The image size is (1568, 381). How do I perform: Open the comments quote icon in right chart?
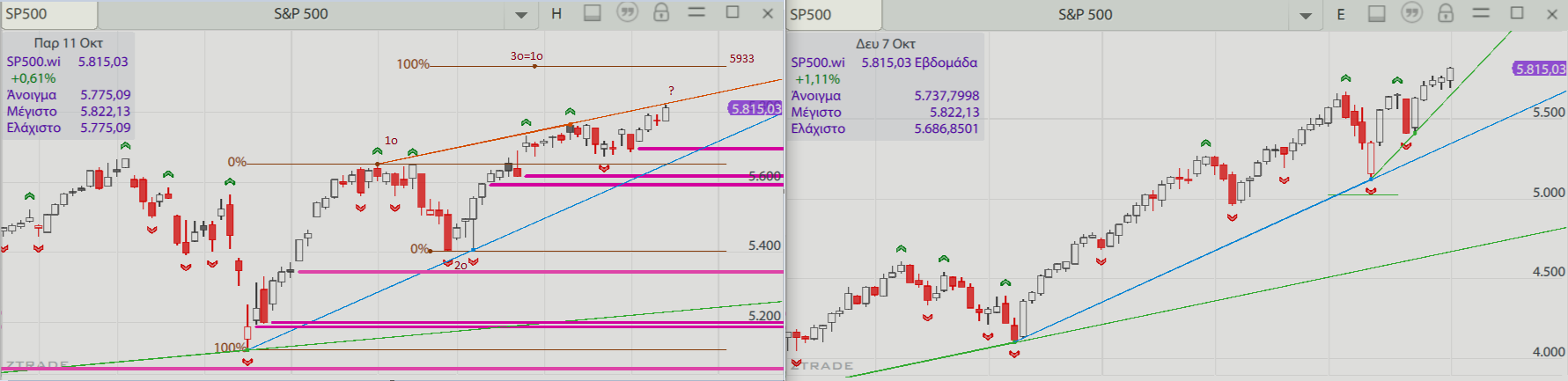[x=1411, y=12]
